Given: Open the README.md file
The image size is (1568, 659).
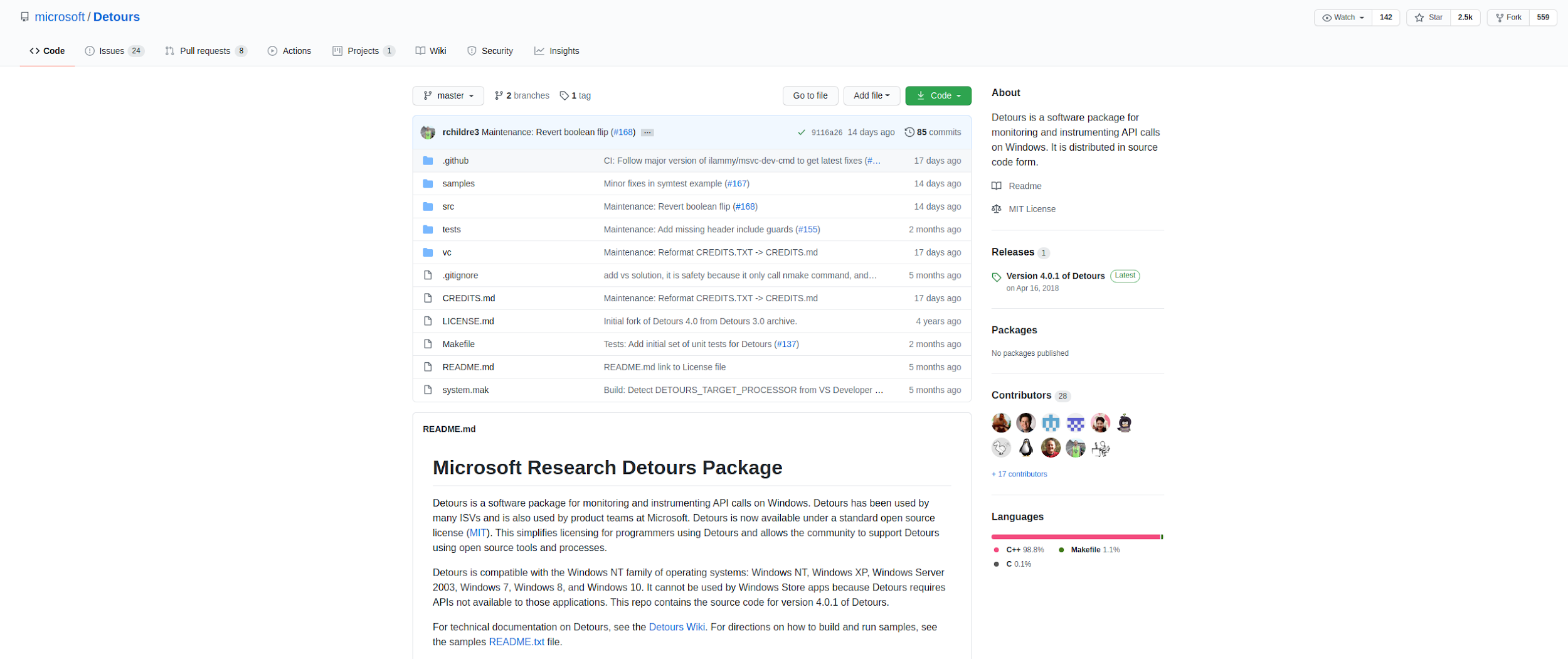Looking at the screenshot, I should click(x=468, y=367).
